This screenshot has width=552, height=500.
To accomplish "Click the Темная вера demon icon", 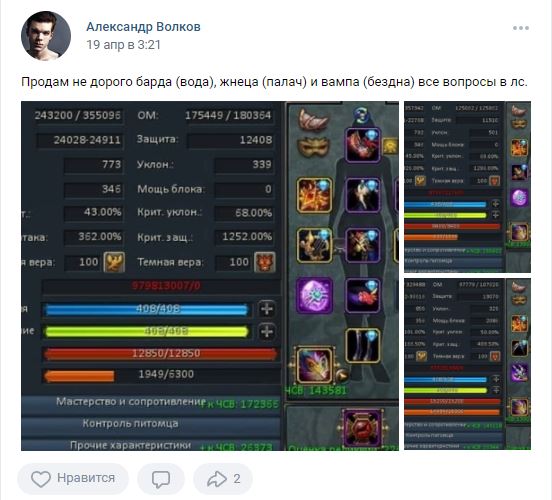I will 265,262.
